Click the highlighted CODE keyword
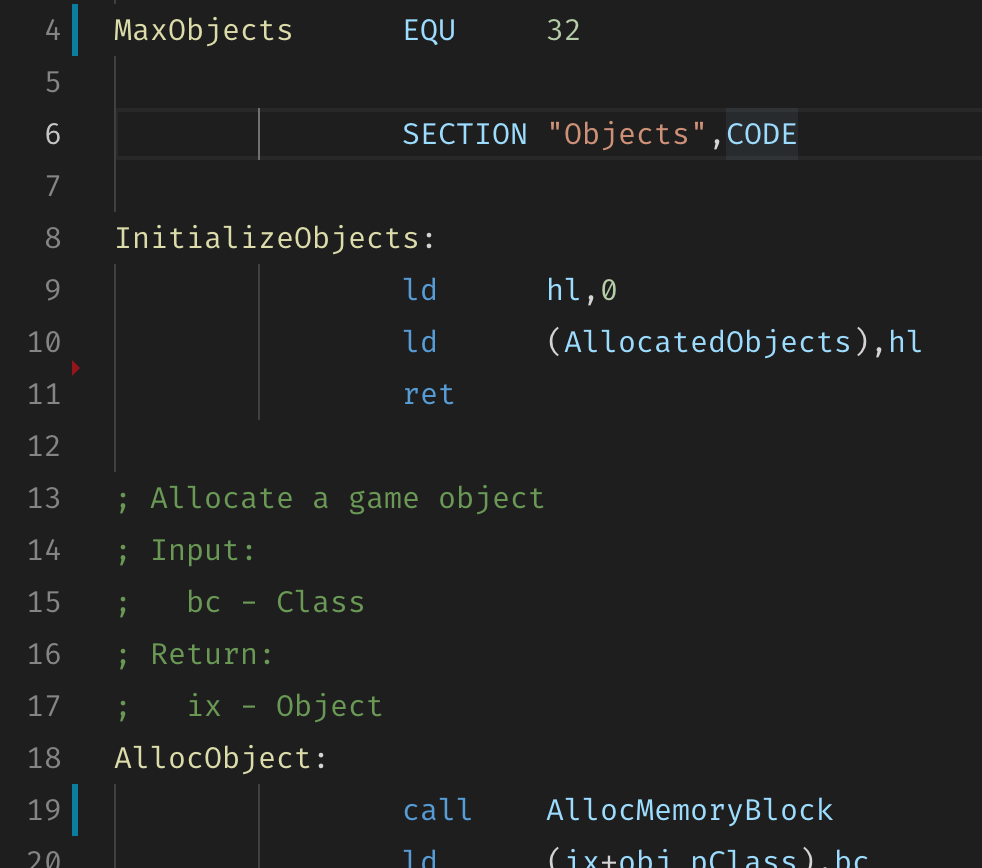This screenshot has height=868, width=982. (762, 135)
